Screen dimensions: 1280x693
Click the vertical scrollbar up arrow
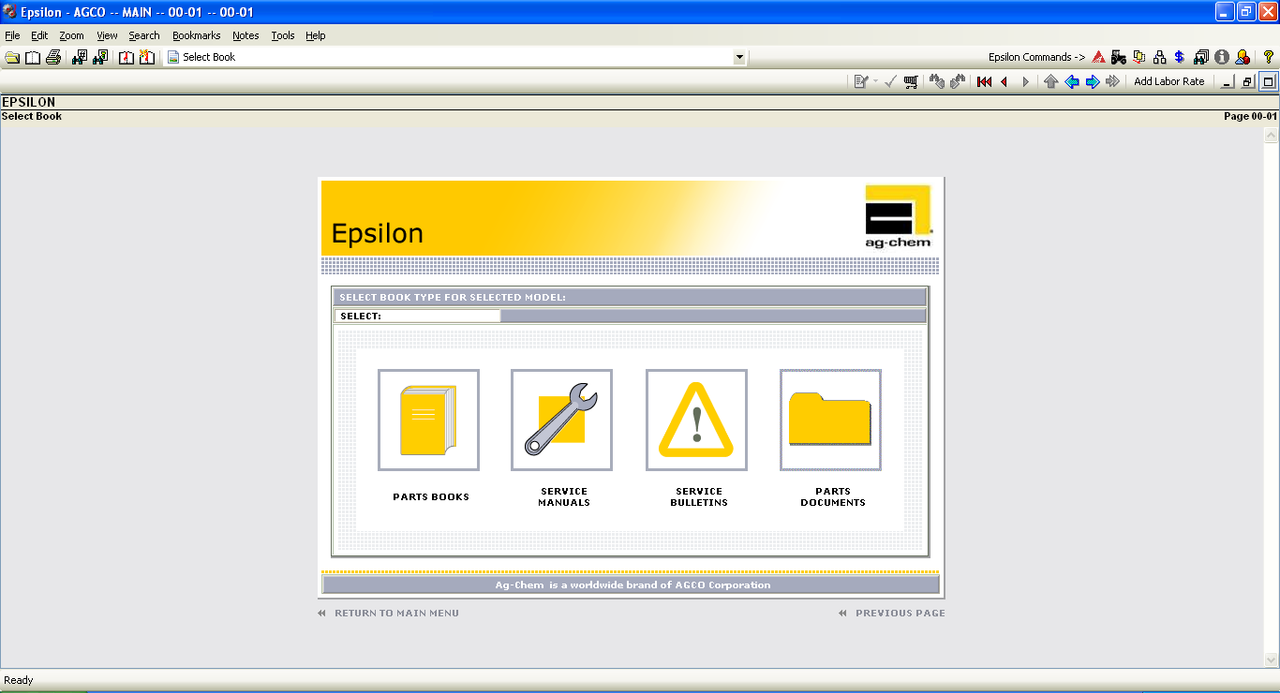[x=1272, y=134]
